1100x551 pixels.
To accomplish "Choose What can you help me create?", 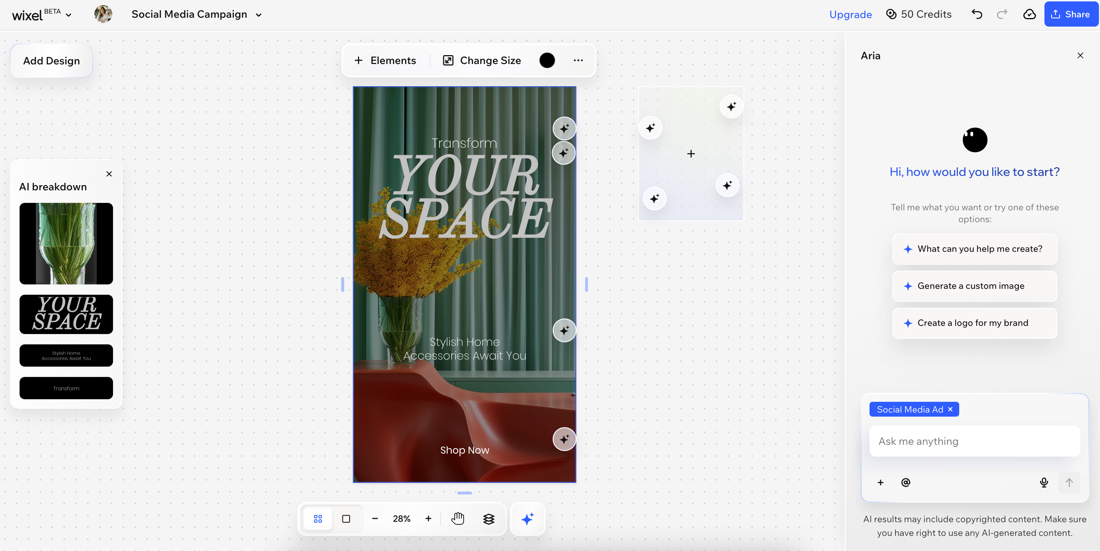I will click(974, 249).
